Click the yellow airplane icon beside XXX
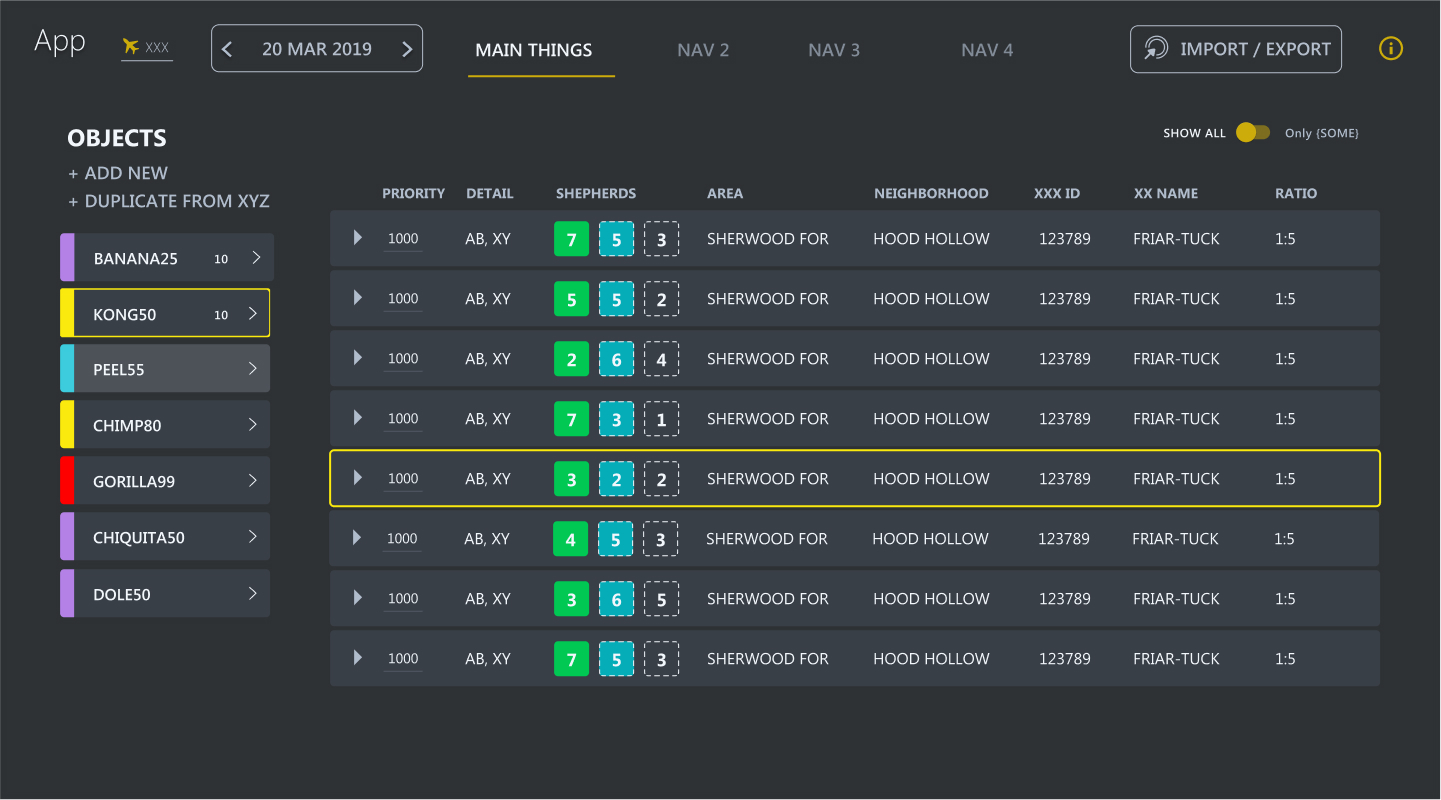1441x800 pixels. point(130,46)
